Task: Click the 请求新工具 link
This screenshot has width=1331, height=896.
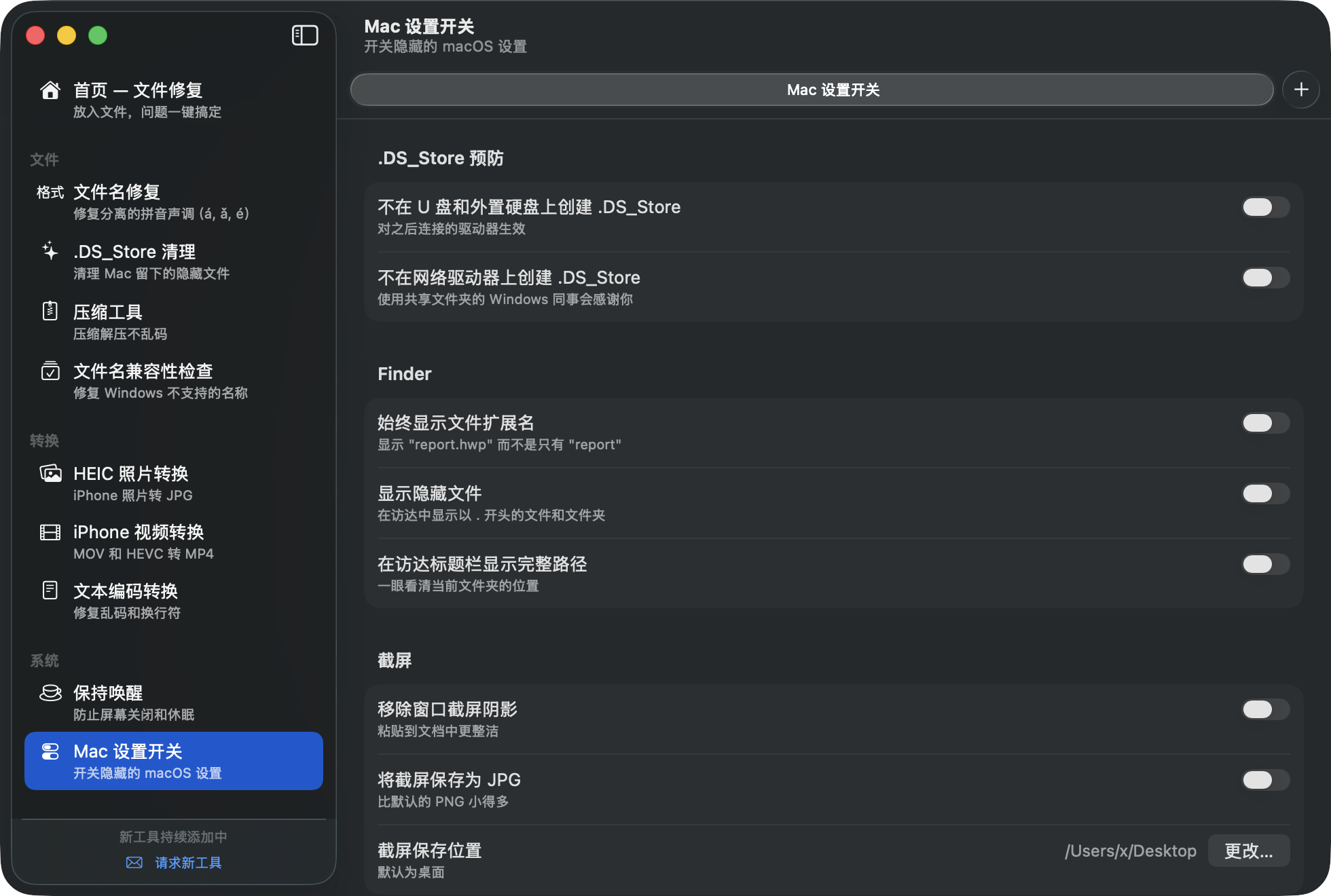Action: [x=188, y=863]
